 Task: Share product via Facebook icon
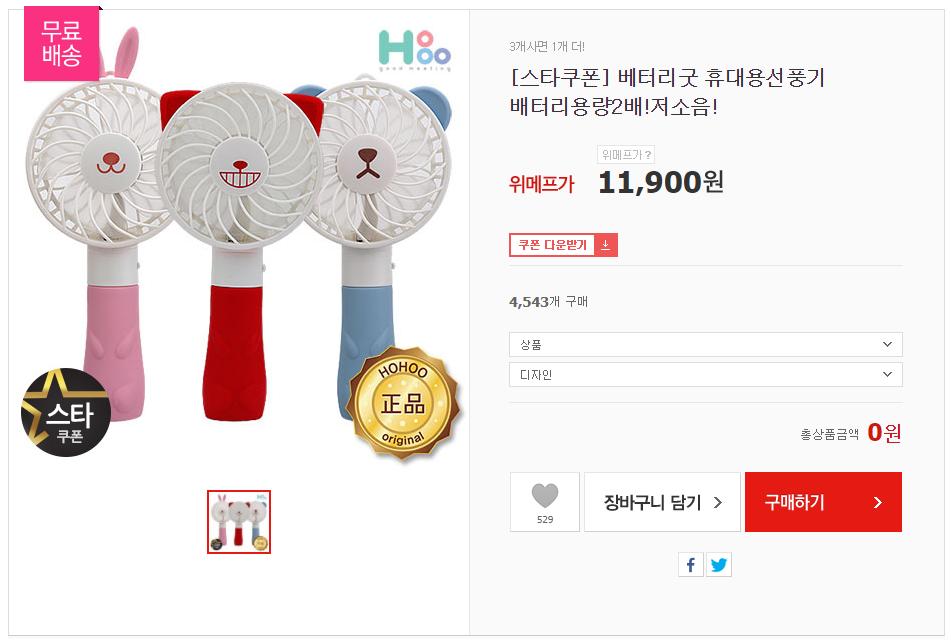point(691,564)
